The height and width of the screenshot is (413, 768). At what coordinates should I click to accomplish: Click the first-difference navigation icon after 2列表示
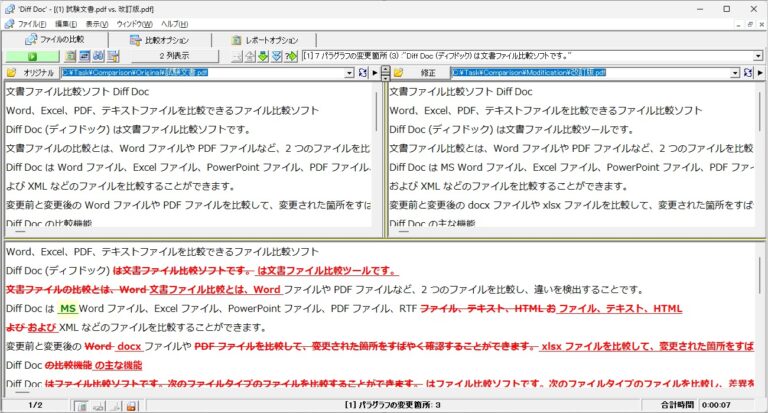pyautogui.click(x=237, y=56)
